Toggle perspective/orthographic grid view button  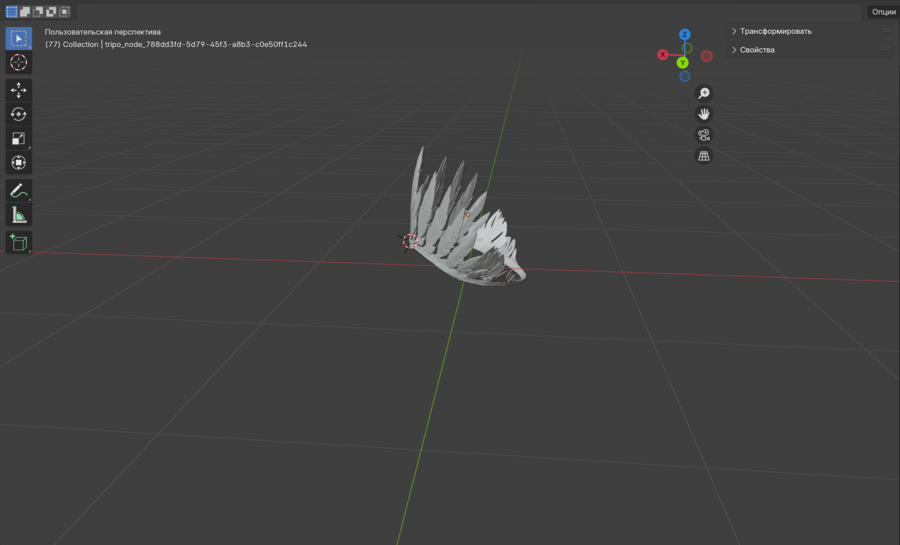704,156
